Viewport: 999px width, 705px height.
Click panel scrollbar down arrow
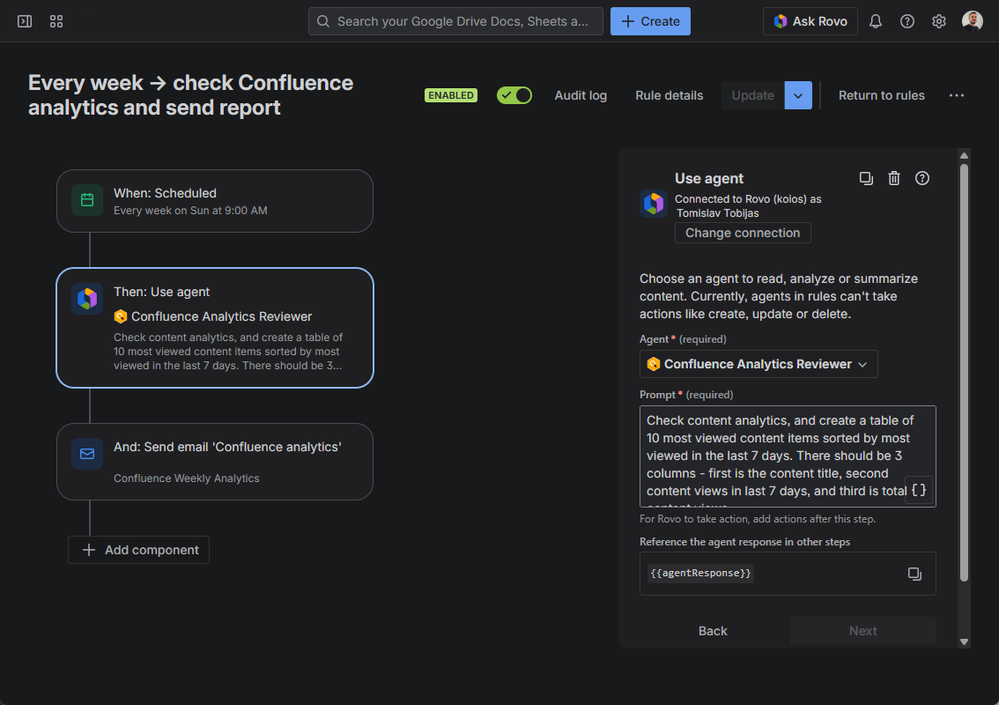pos(964,642)
